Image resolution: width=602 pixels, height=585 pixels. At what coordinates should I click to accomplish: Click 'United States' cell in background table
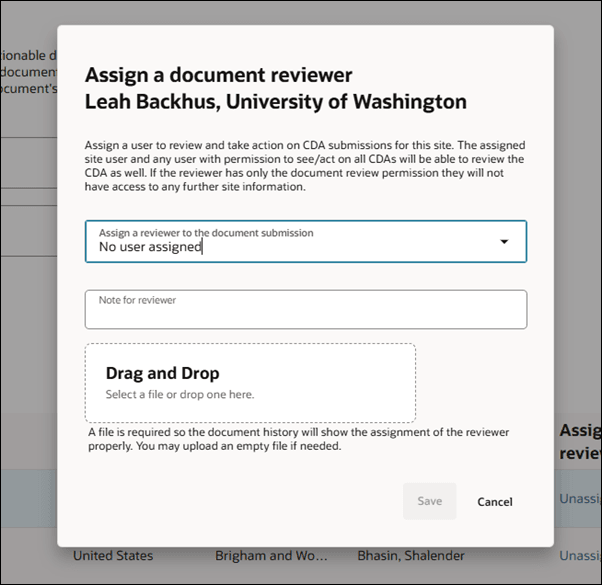(x=113, y=555)
